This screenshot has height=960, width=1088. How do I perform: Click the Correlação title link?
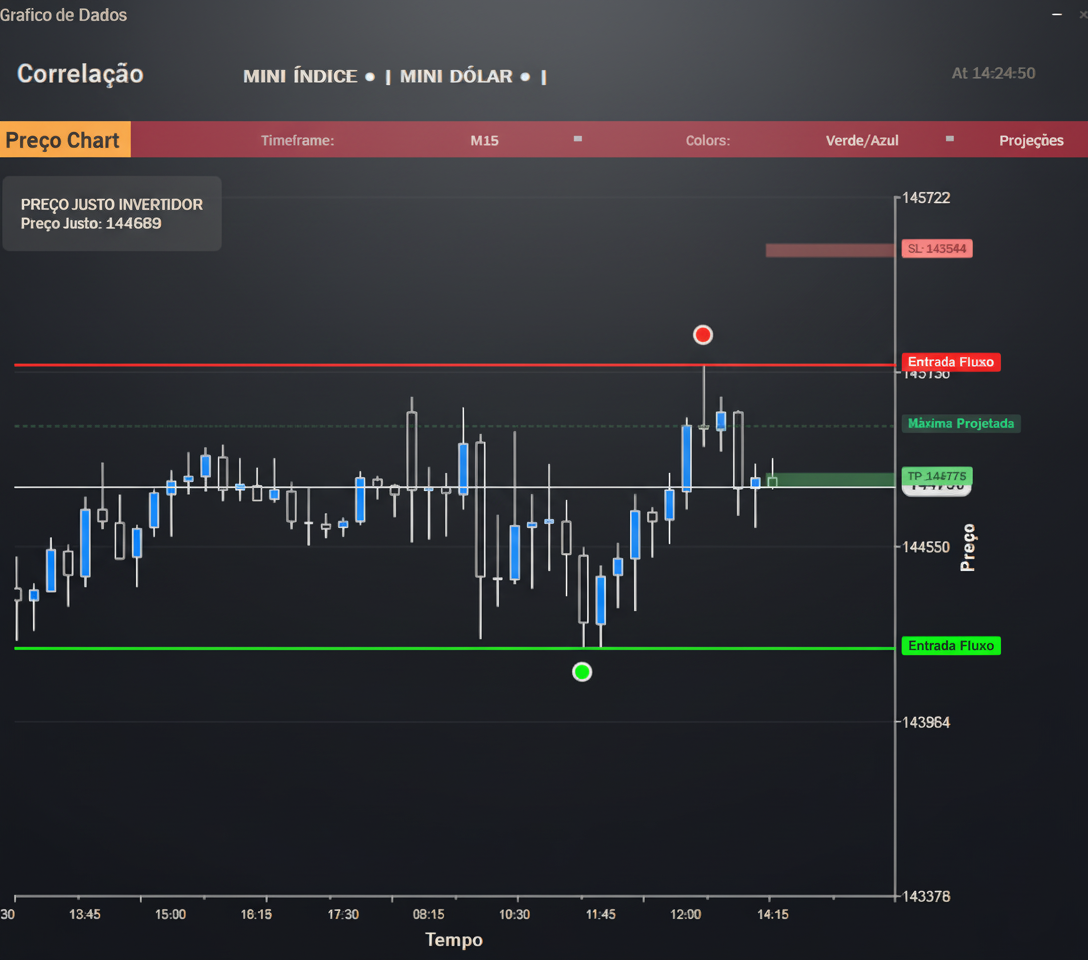(x=80, y=74)
